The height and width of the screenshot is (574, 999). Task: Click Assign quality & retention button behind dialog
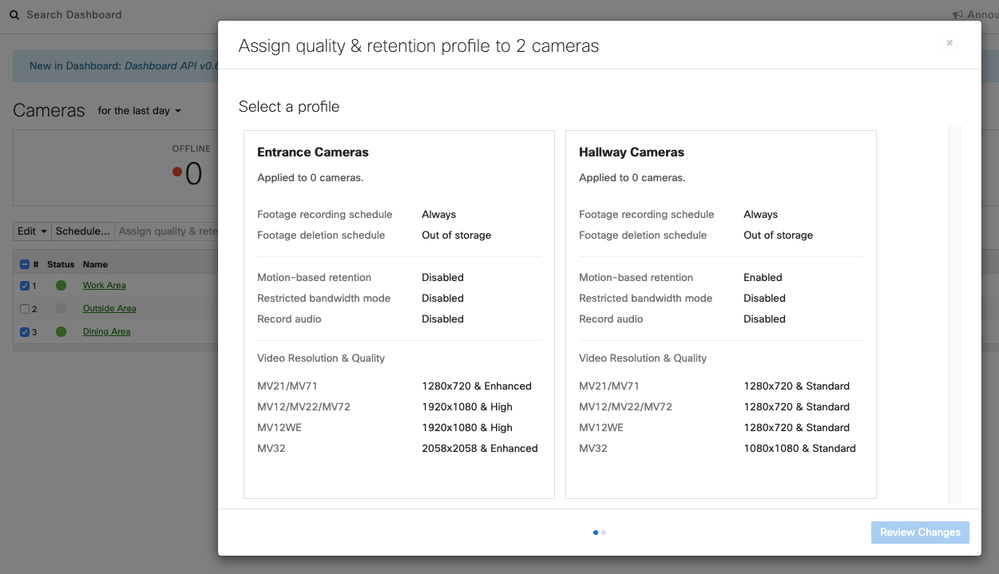(x=167, y=231)
